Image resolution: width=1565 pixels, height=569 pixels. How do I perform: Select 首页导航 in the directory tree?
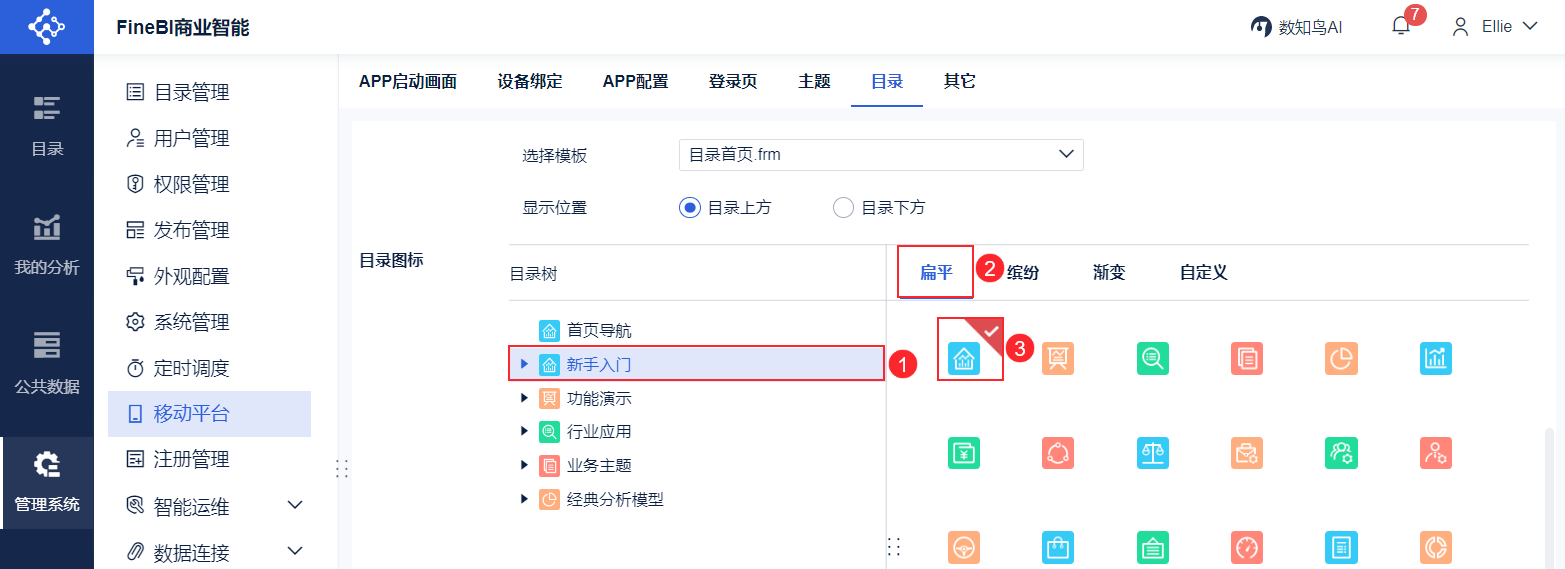[x=598, y=330]
